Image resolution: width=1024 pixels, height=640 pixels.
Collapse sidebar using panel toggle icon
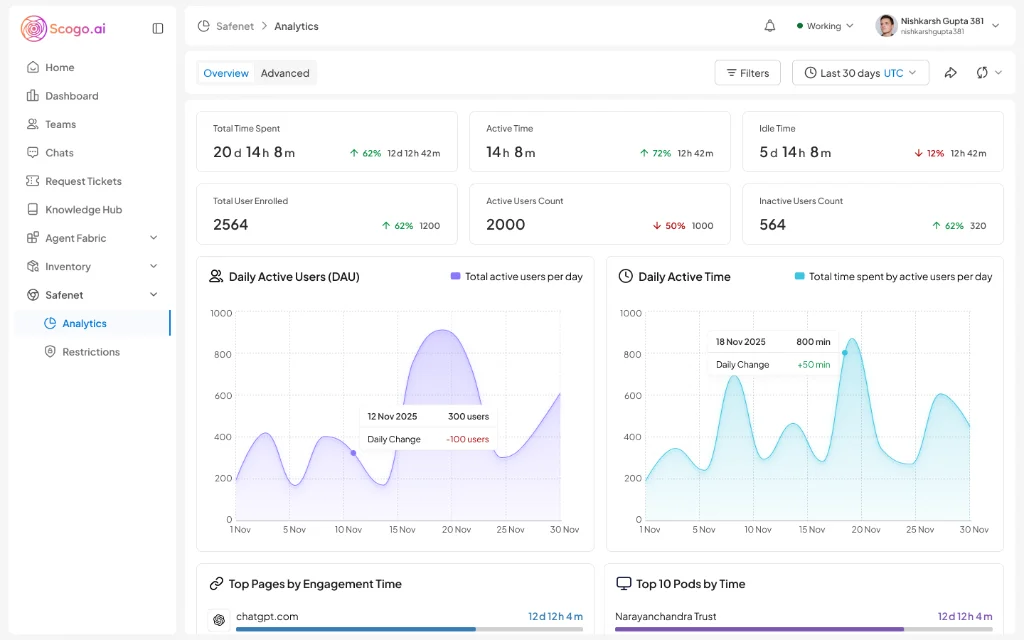tap(158, 28)
